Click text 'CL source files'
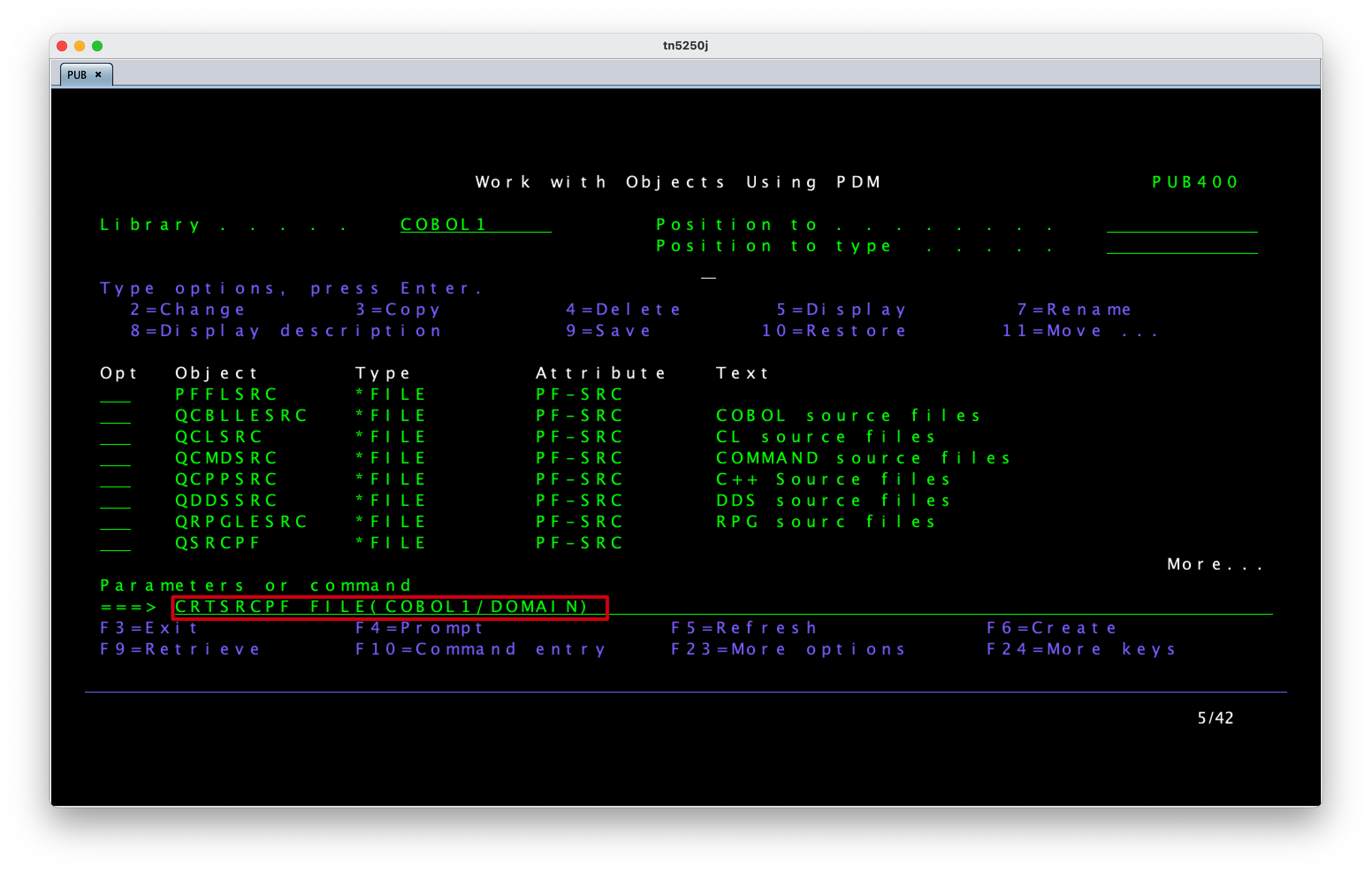 coord(826,436)
